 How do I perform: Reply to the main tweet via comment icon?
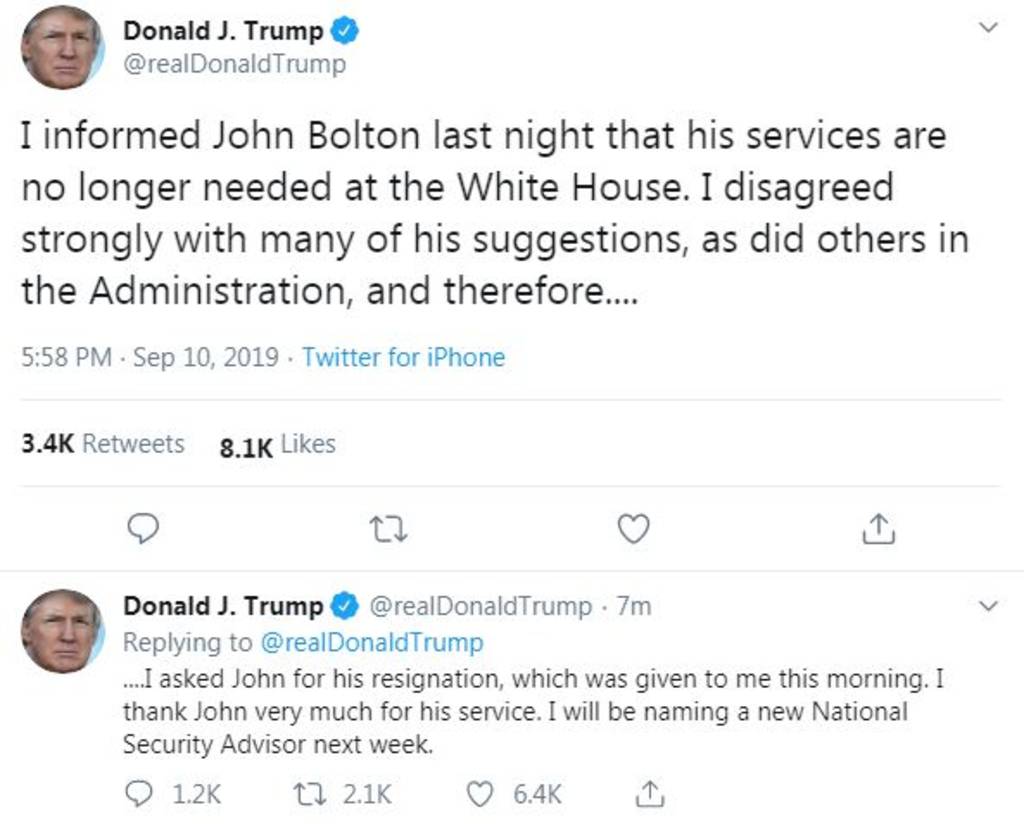pyautogui.click(x=144, y=528)
